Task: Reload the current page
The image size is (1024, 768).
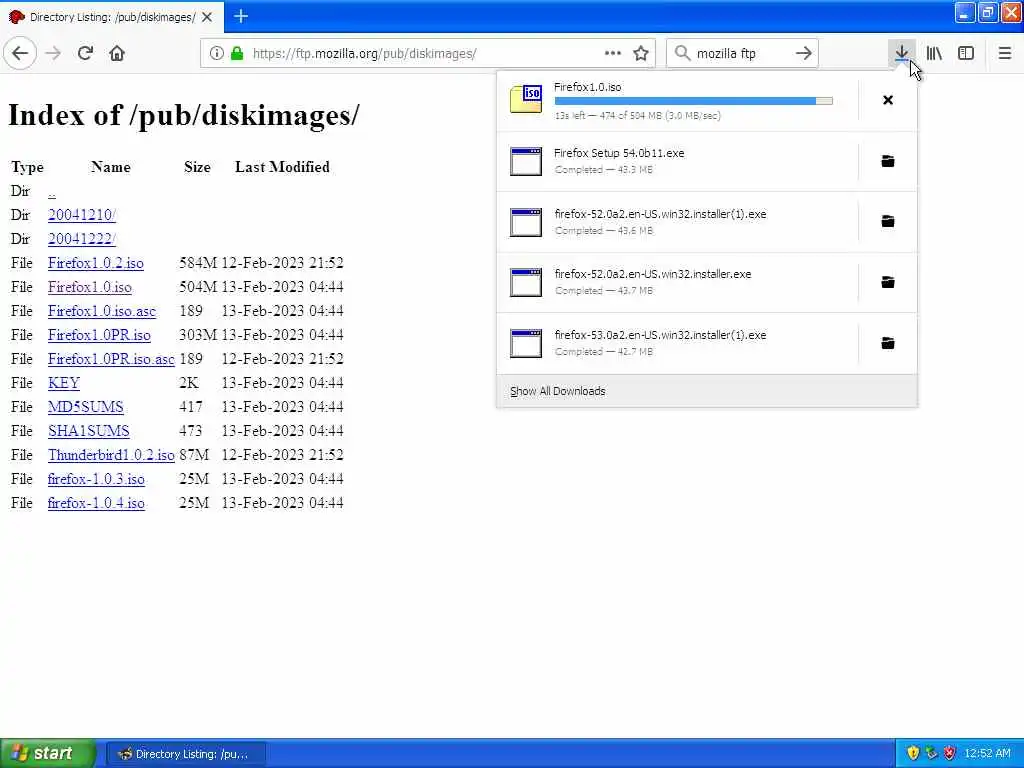Action: pos(86,53)
